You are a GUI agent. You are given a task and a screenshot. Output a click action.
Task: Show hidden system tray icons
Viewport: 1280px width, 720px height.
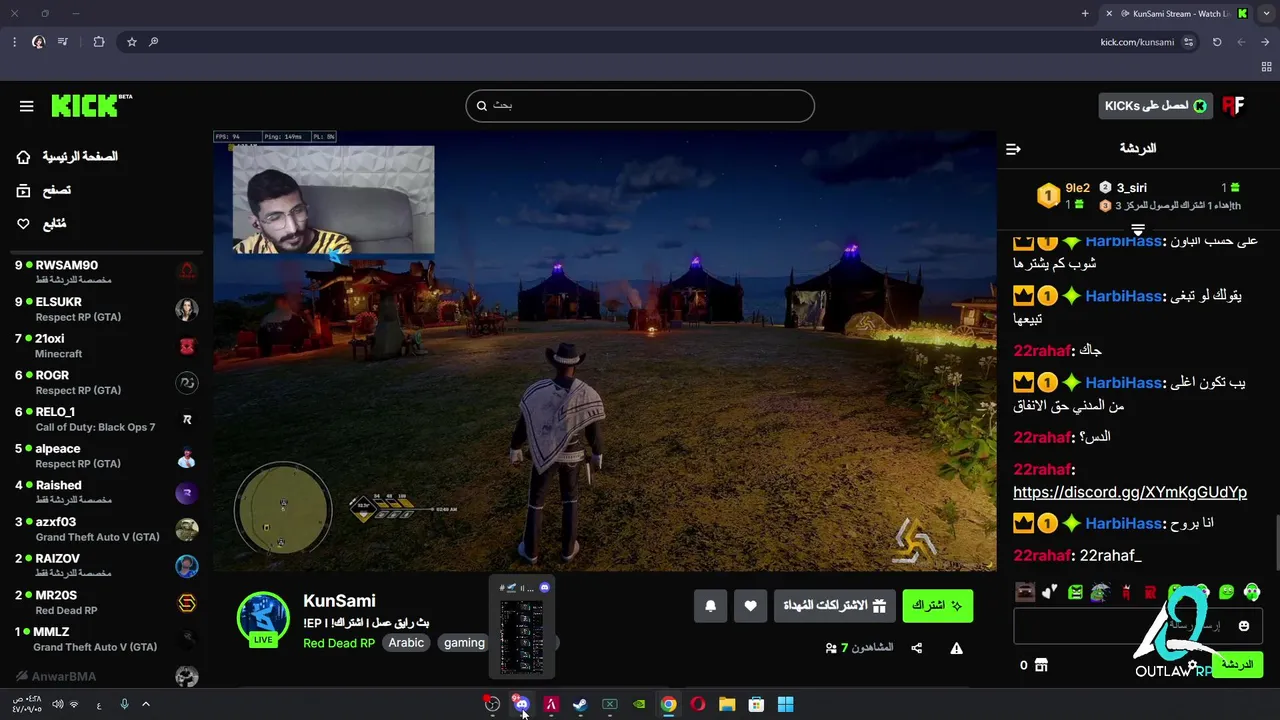pyautogui.click(x=145, y=704)
